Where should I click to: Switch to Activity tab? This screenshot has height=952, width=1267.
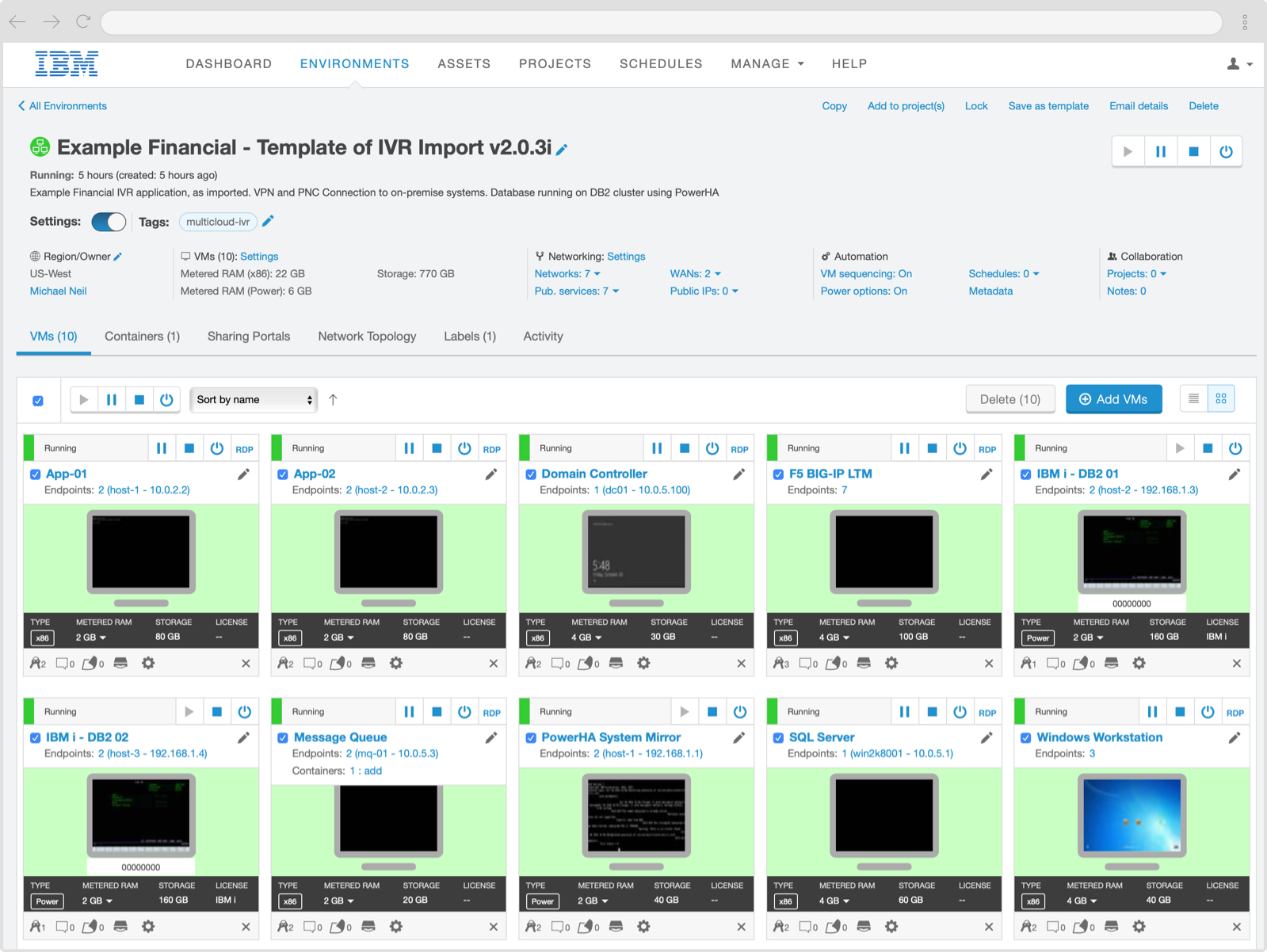click(544, 337)
